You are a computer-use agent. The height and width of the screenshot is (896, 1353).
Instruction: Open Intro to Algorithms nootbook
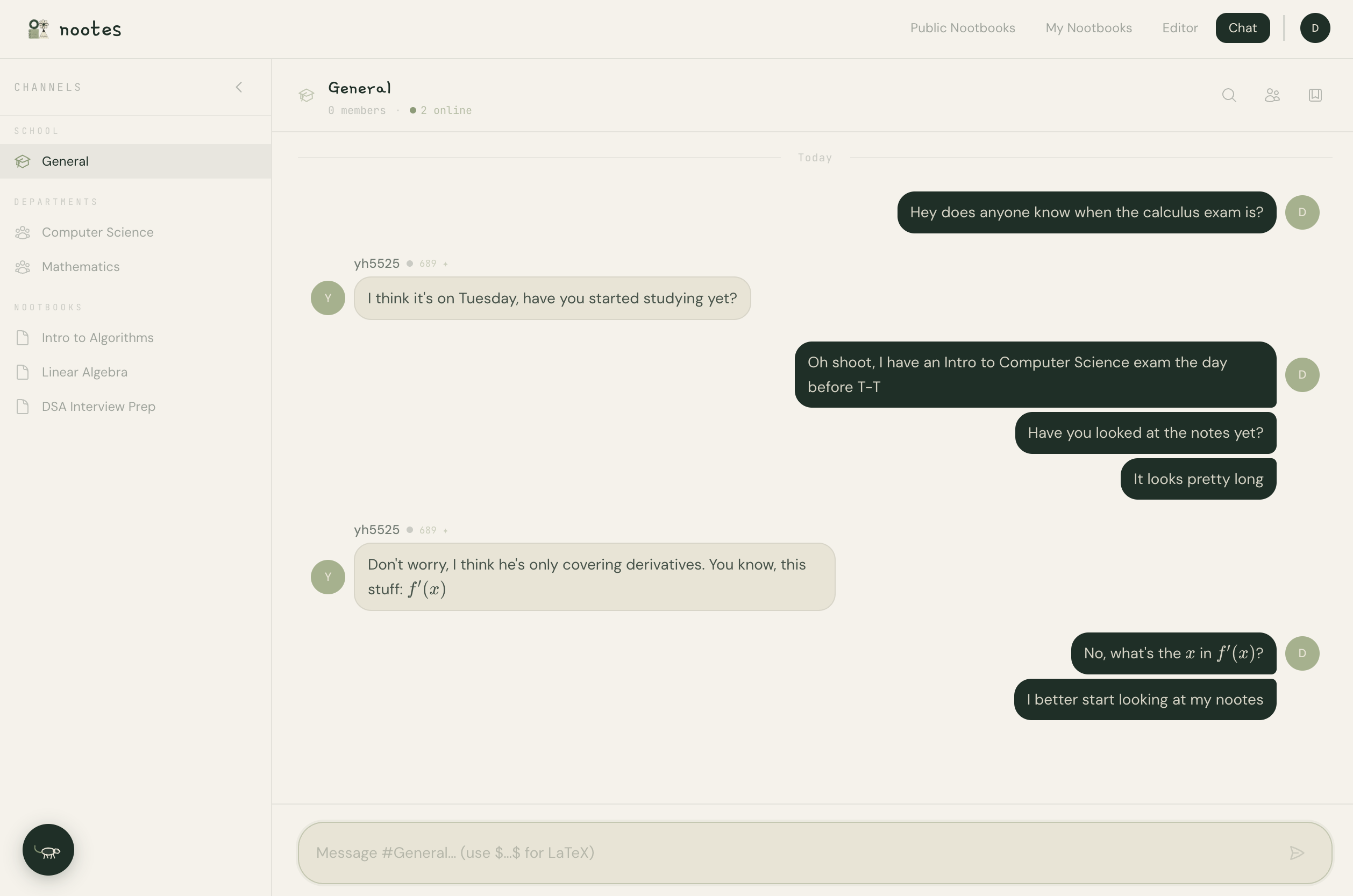97,338
